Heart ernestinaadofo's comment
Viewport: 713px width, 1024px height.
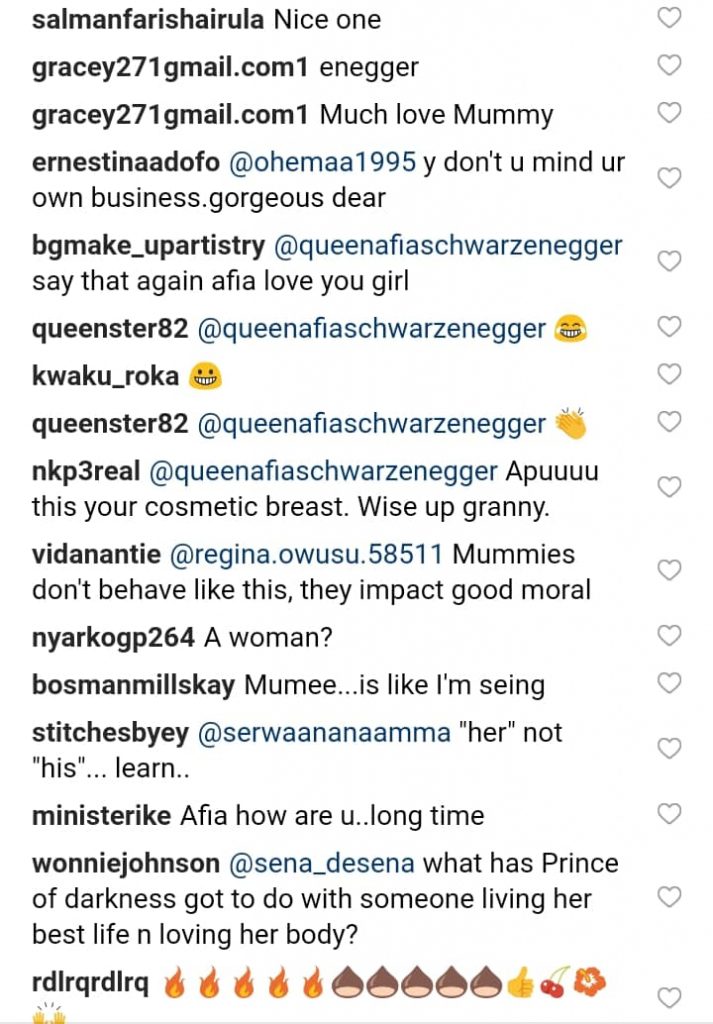coord(669,178)
